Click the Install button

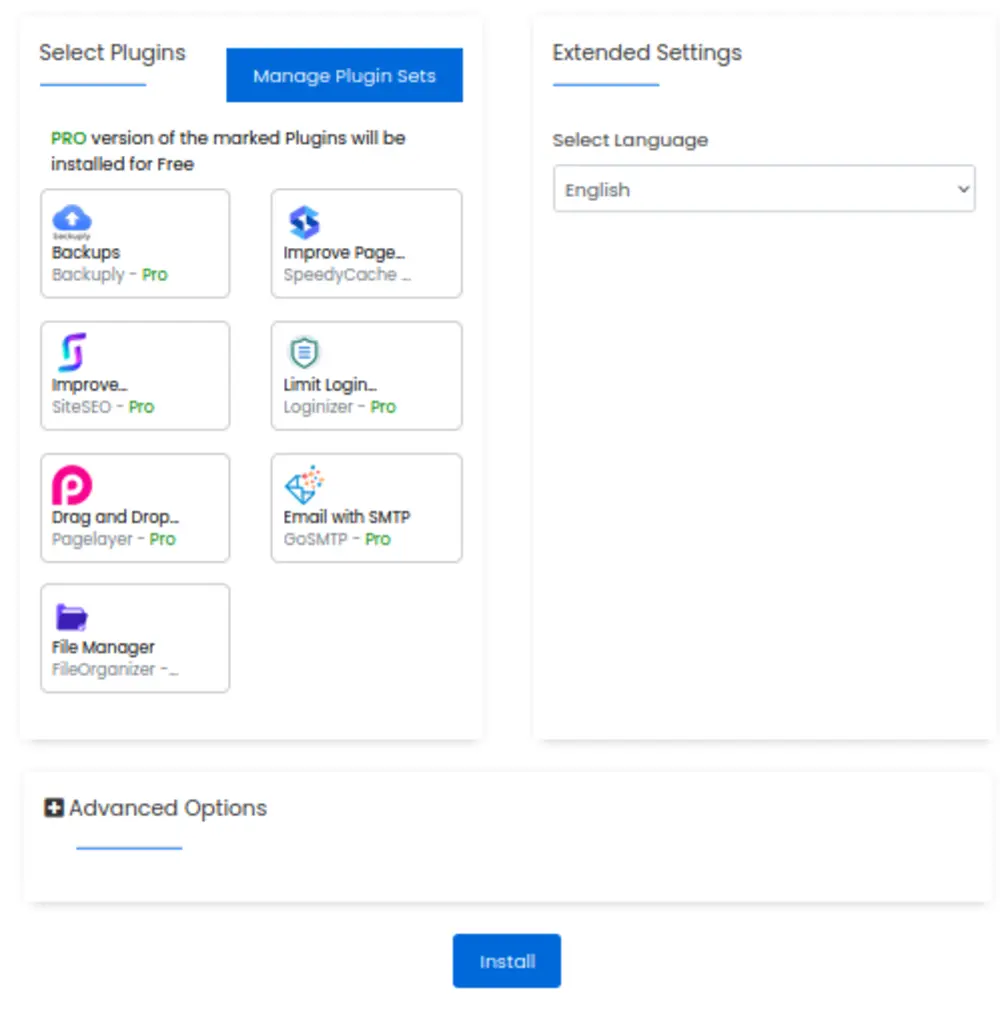tap(506, 961)
